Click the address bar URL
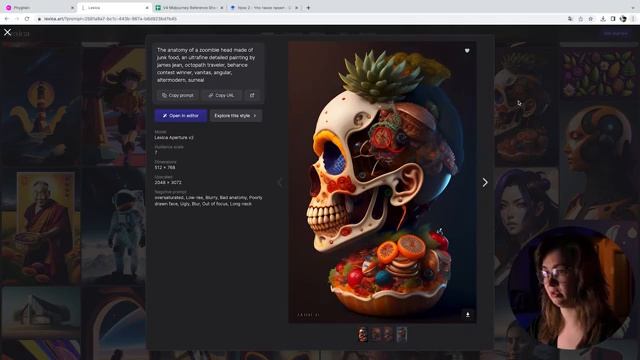Image resolution: width=640 pixels, height=360 pixels. point(110,19)
